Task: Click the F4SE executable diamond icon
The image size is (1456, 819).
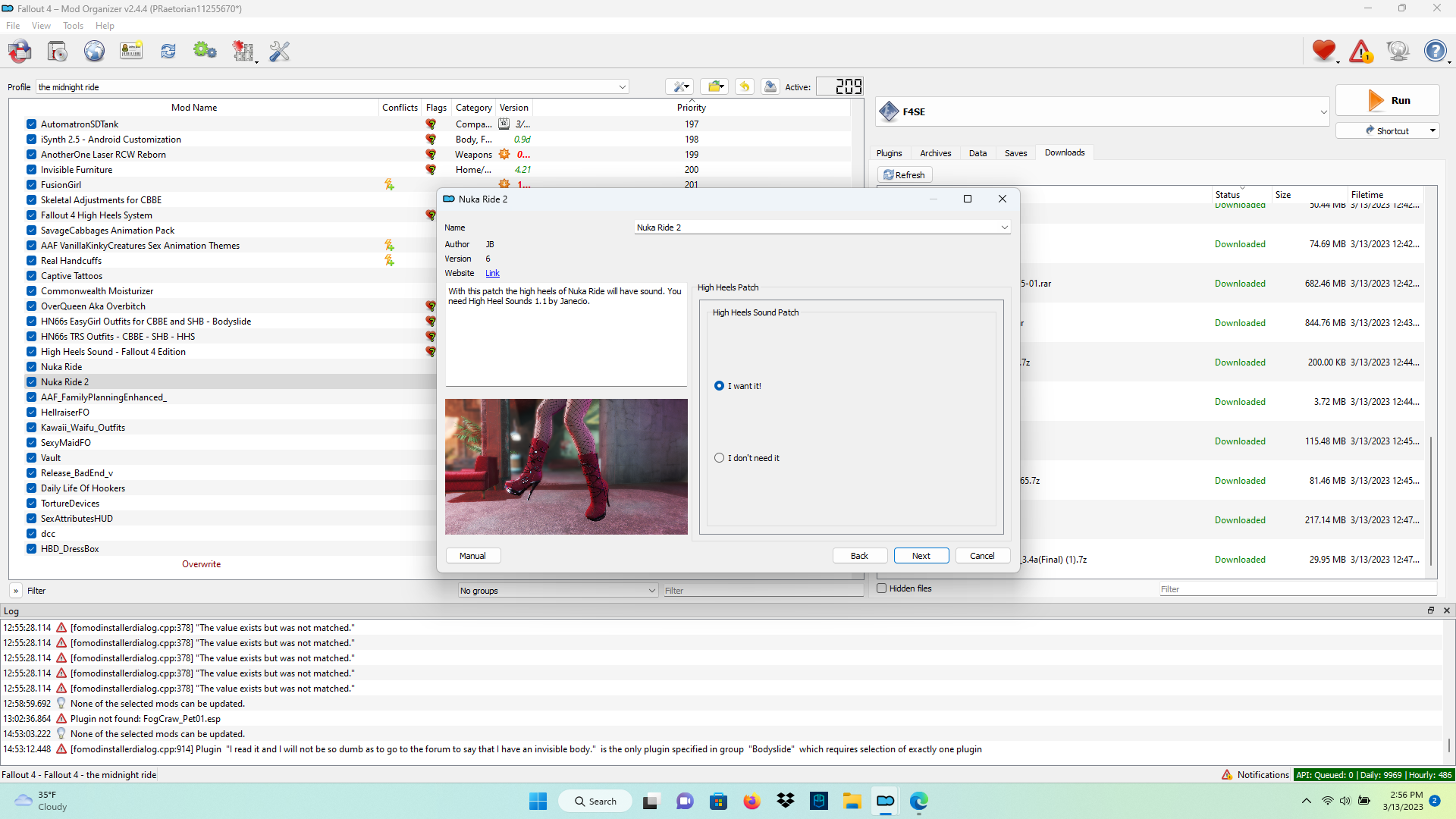Action: point(889,111)
